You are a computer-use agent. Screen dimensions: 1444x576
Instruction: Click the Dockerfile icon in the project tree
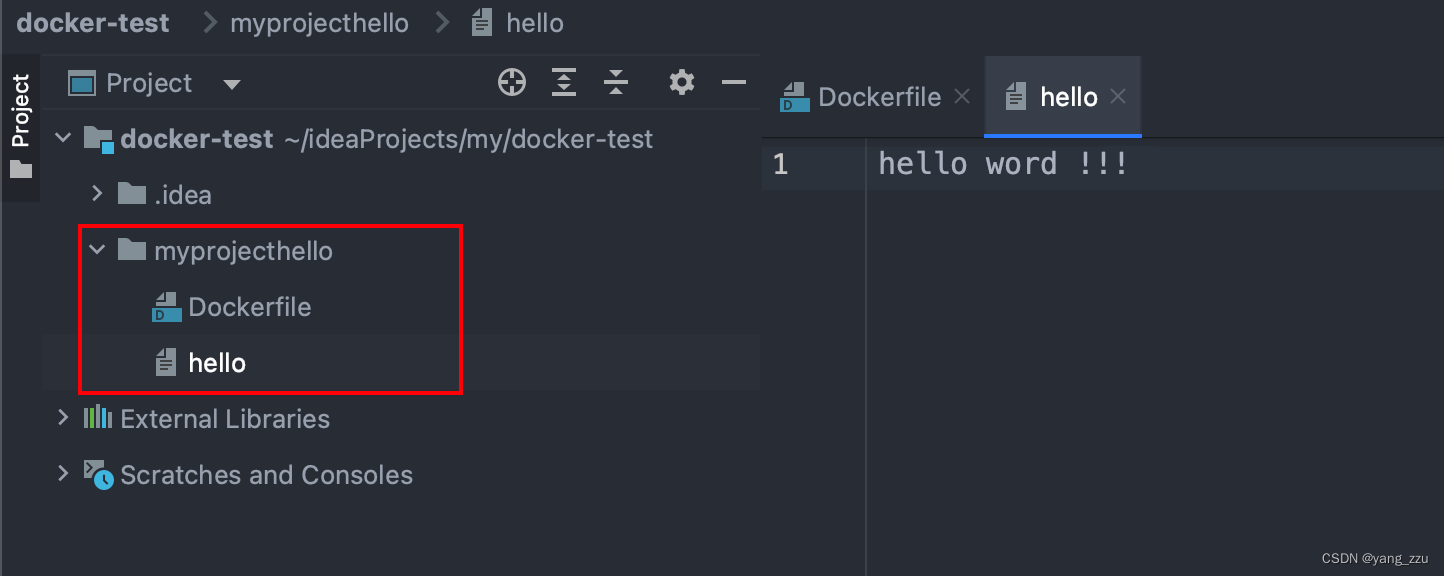coord(166,307)
